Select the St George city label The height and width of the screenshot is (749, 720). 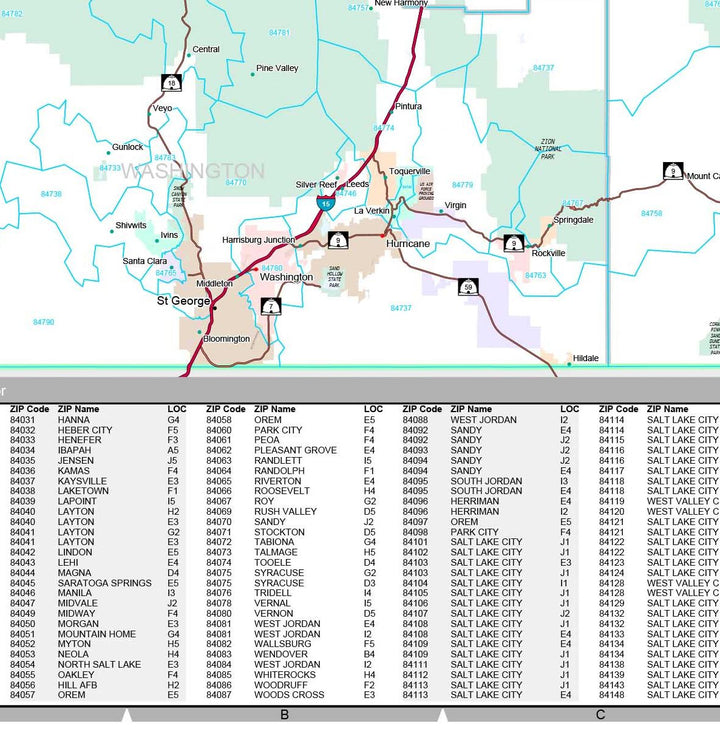pos(183,301)
